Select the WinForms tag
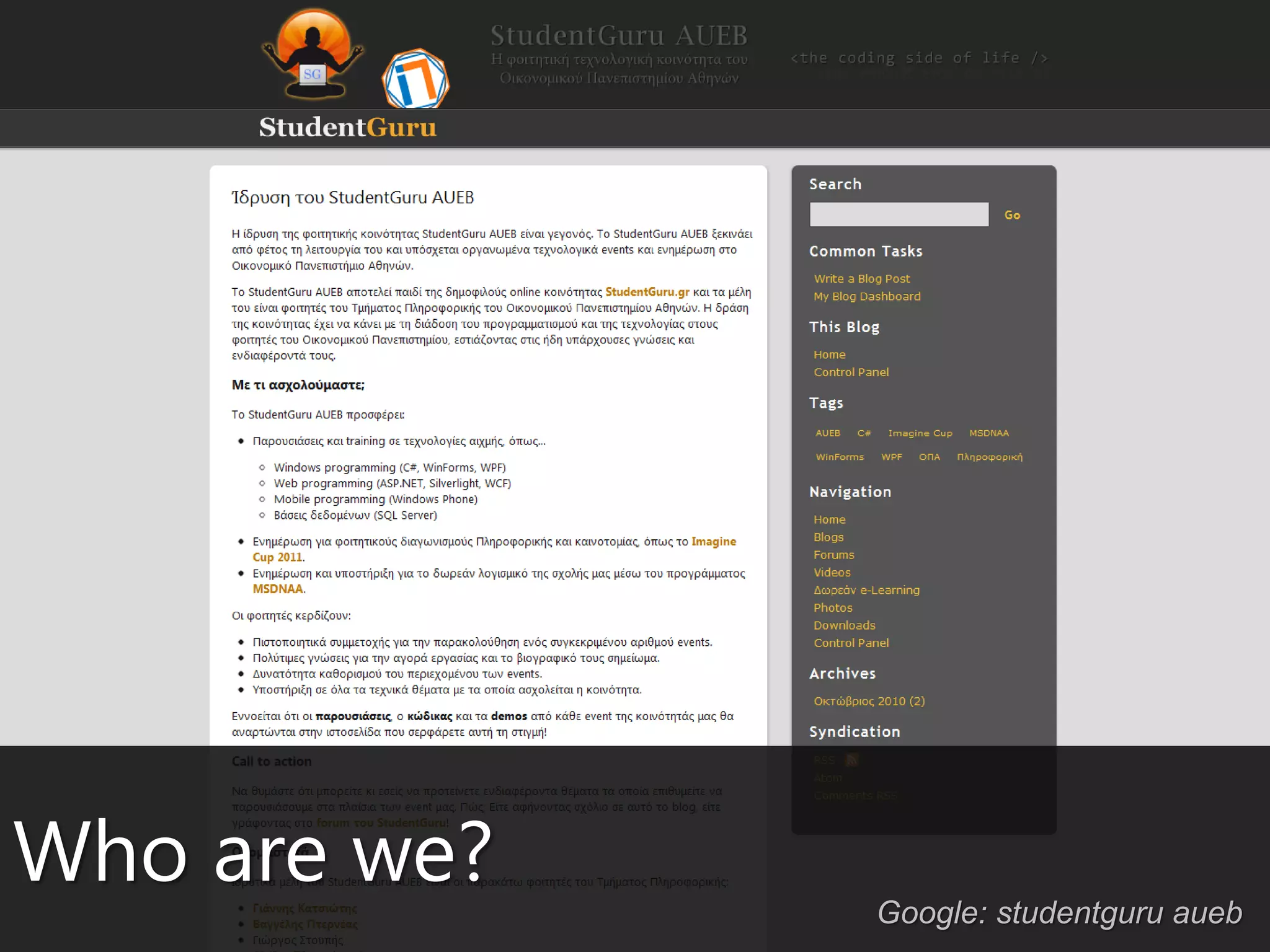Viewport: 1270px width, 952px height. point(840,457)
